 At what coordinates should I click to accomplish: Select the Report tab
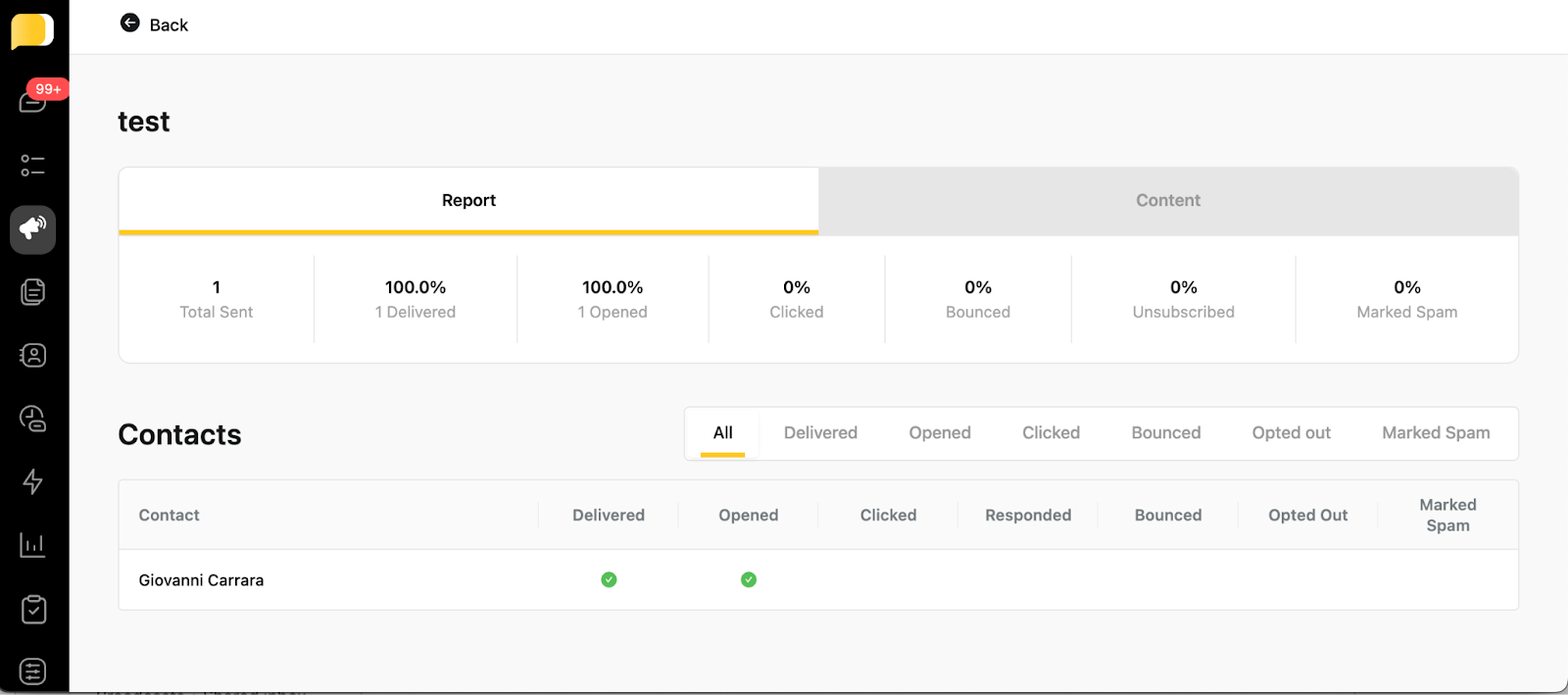coord(468,200)
